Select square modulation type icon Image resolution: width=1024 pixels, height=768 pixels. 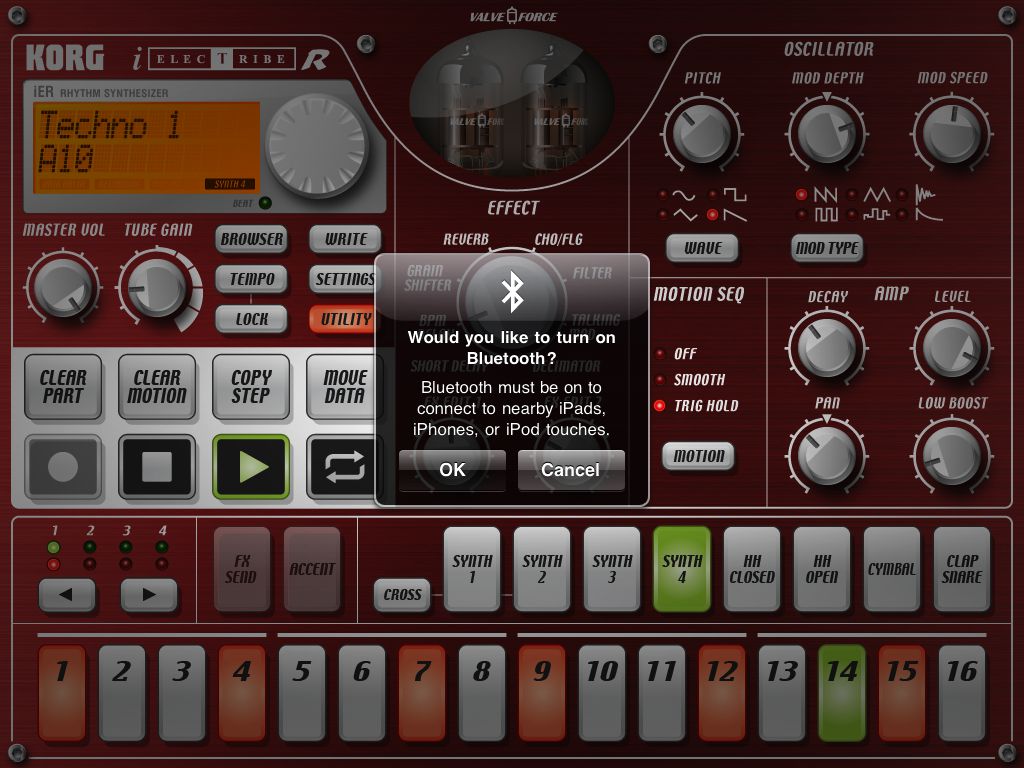click(x=825, y=214)
